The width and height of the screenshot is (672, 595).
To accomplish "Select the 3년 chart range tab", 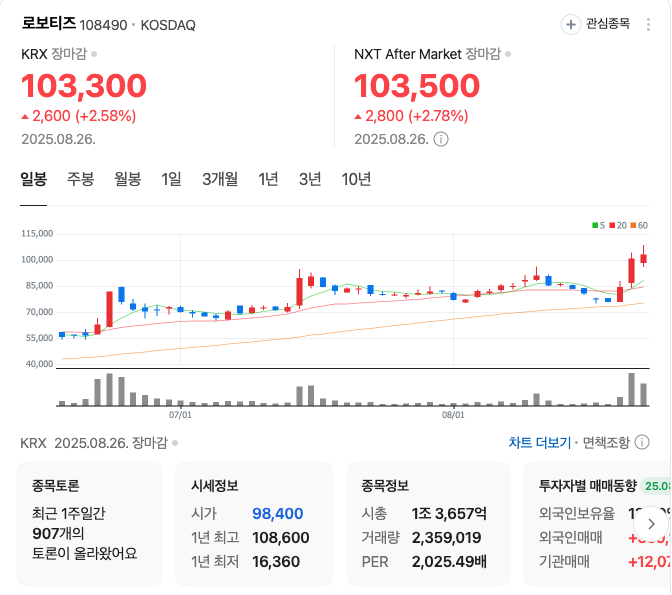I will pos(310,179).
